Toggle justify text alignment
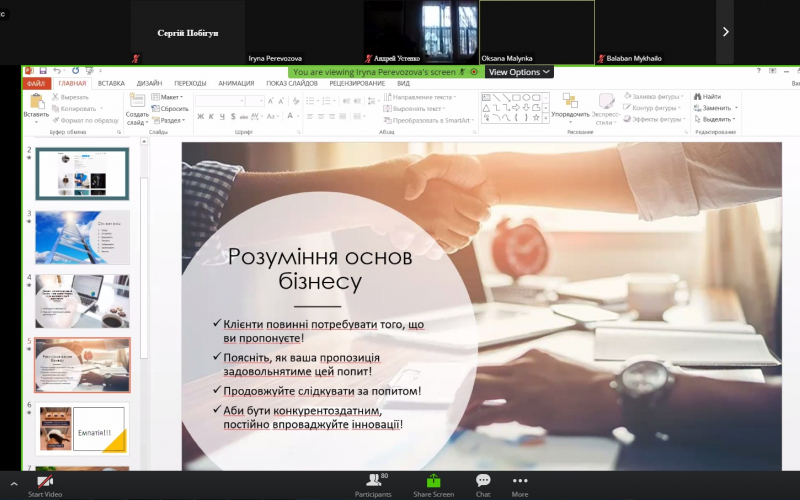Image resolution: width=800 pixels, height=500 pixels. click(343, 116)
